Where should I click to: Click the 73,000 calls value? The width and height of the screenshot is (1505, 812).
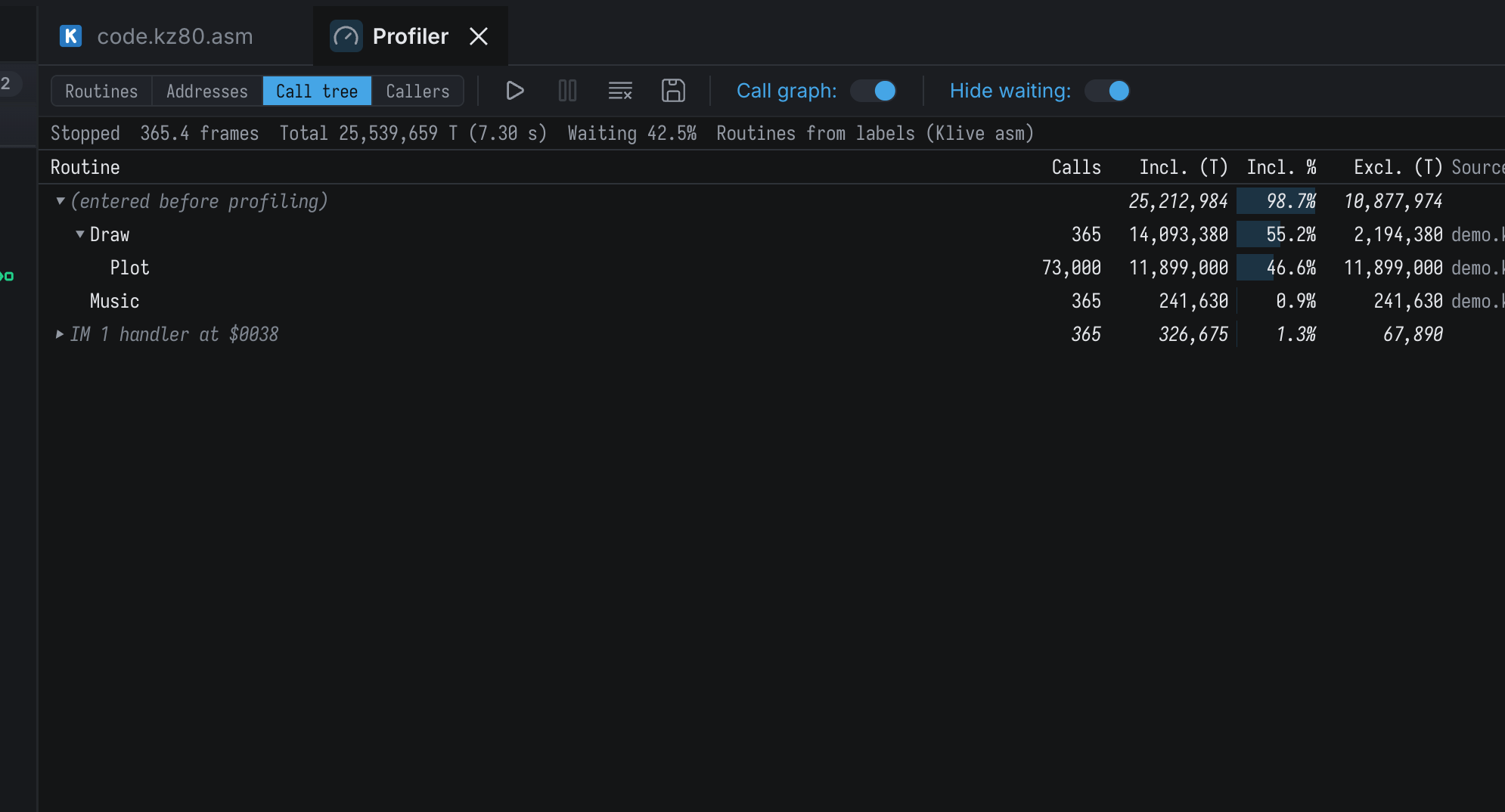point(1072,268)
